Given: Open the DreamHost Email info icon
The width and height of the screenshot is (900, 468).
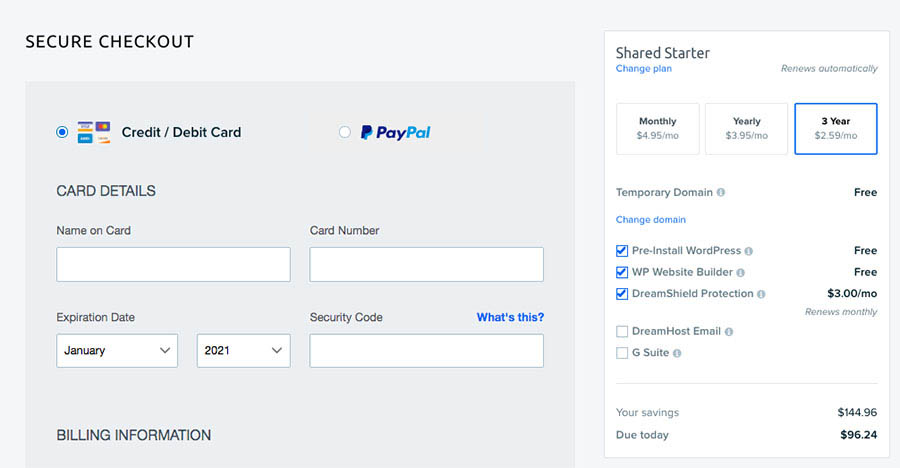Looking at the screenshot, I should pyautogui.click(x=729, y=331).
